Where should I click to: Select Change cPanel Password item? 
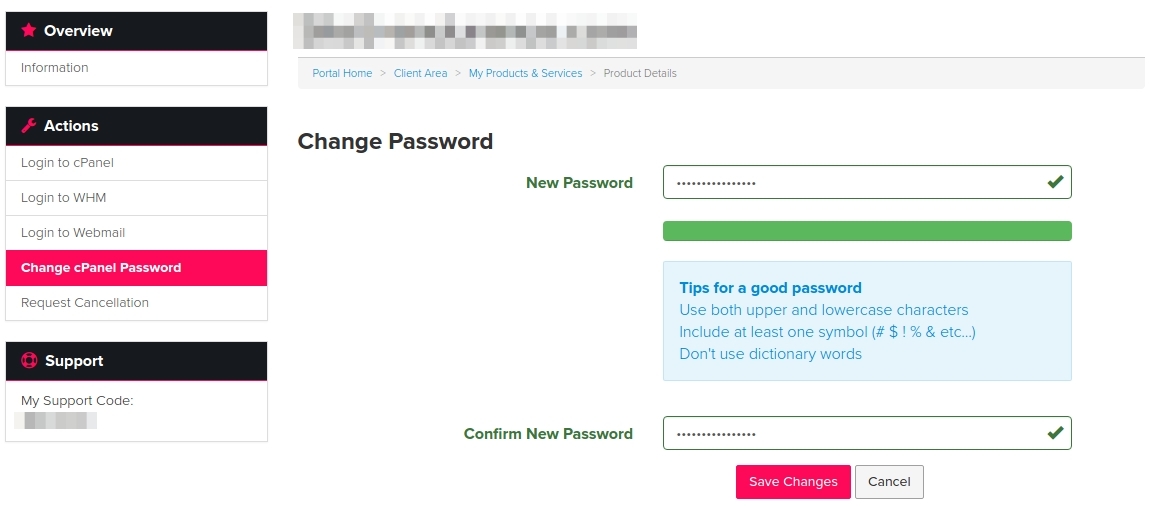click(101, 268)
